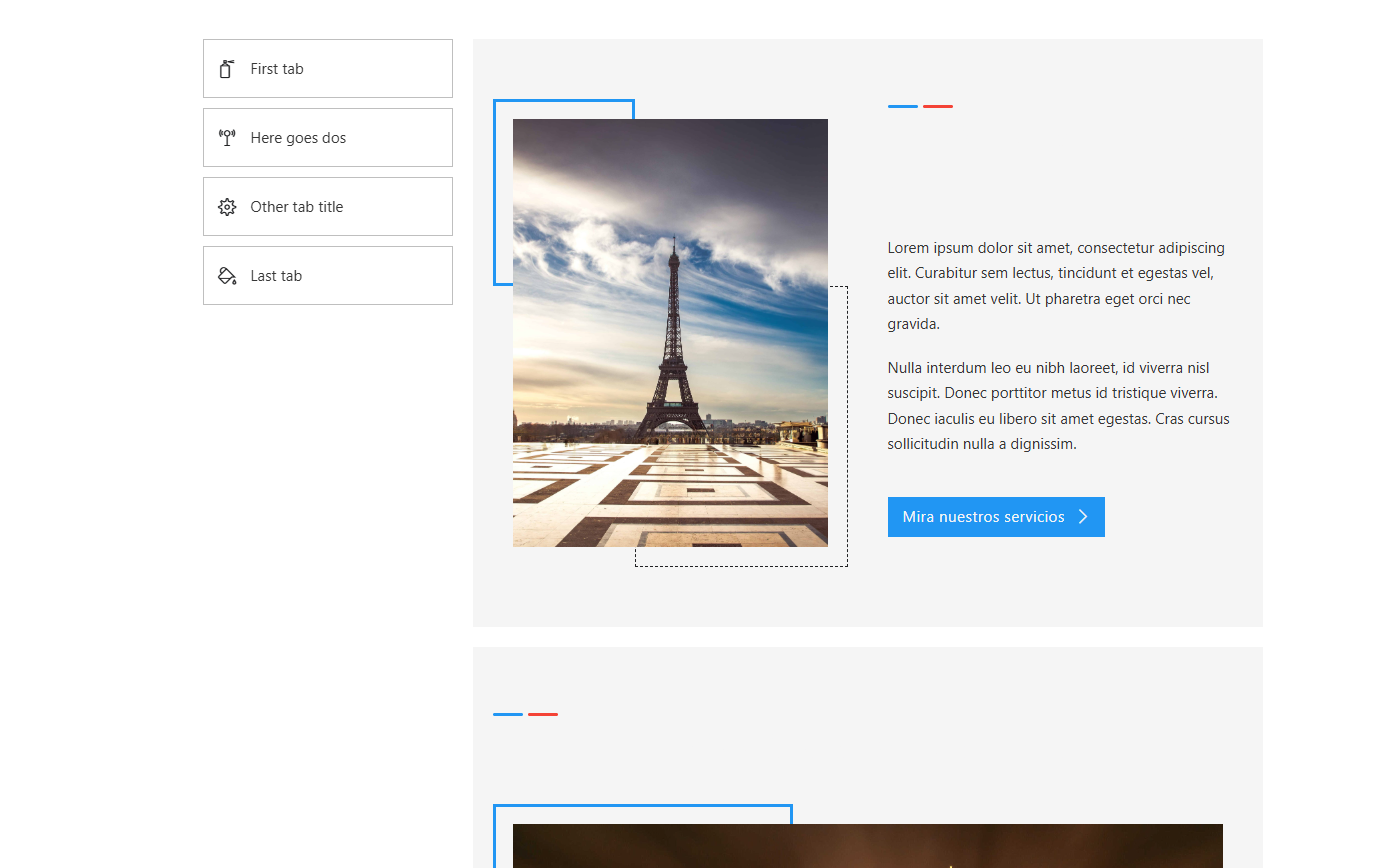The width and height of the screenshot is (1398, 868).
Task: Click the dashed outline frame below the photo
Action: click(740, 565)
